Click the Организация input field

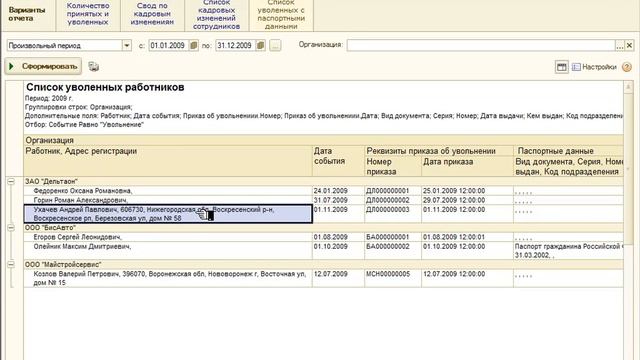tap(481, 45)
